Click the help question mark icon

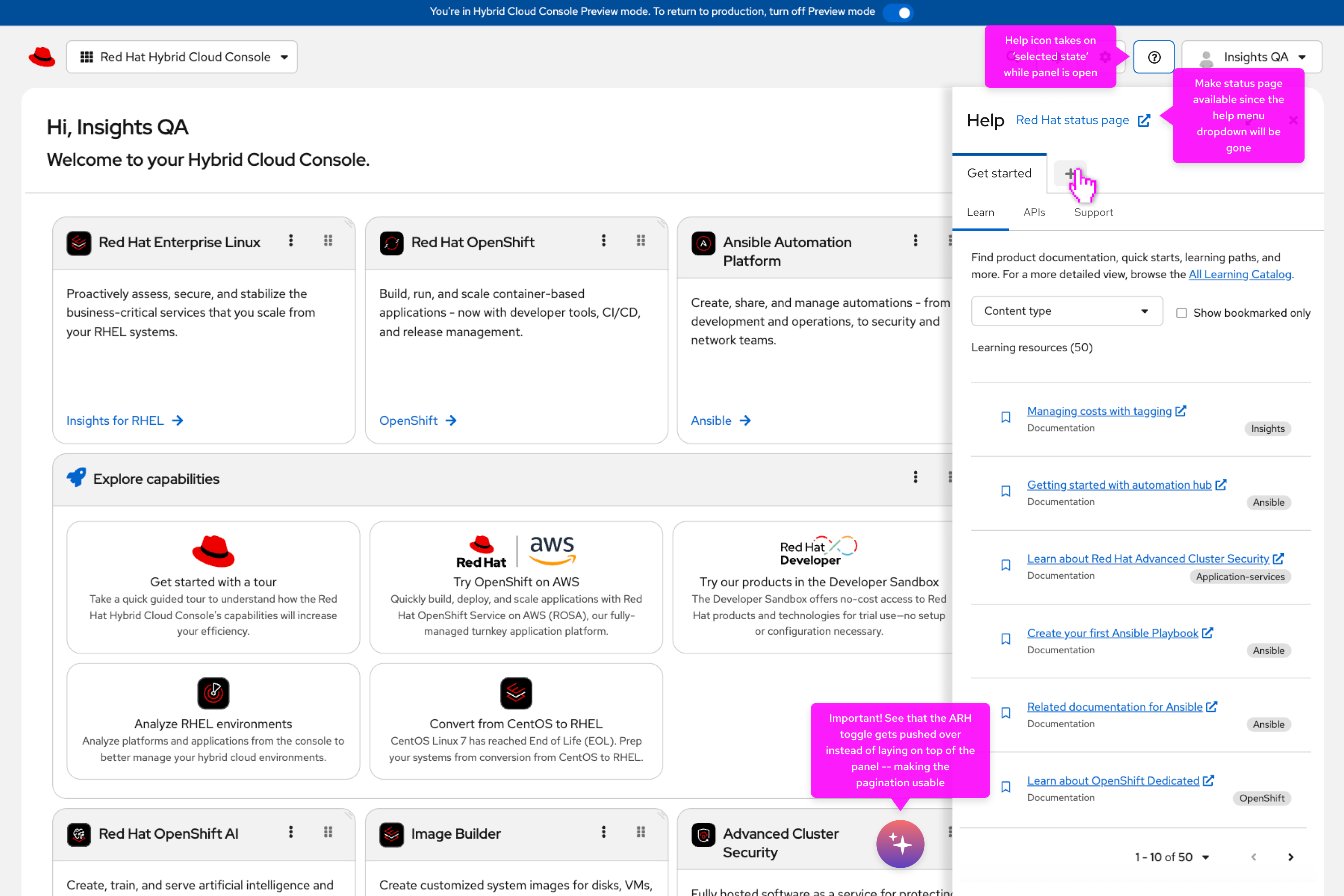point(1154,57)
